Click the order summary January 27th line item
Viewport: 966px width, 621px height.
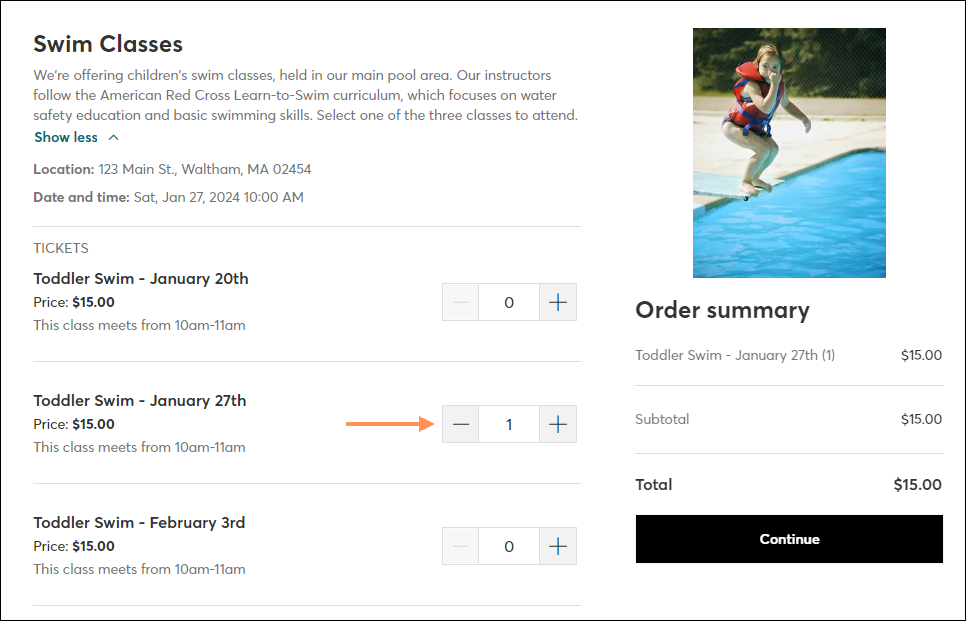(789, 355)
